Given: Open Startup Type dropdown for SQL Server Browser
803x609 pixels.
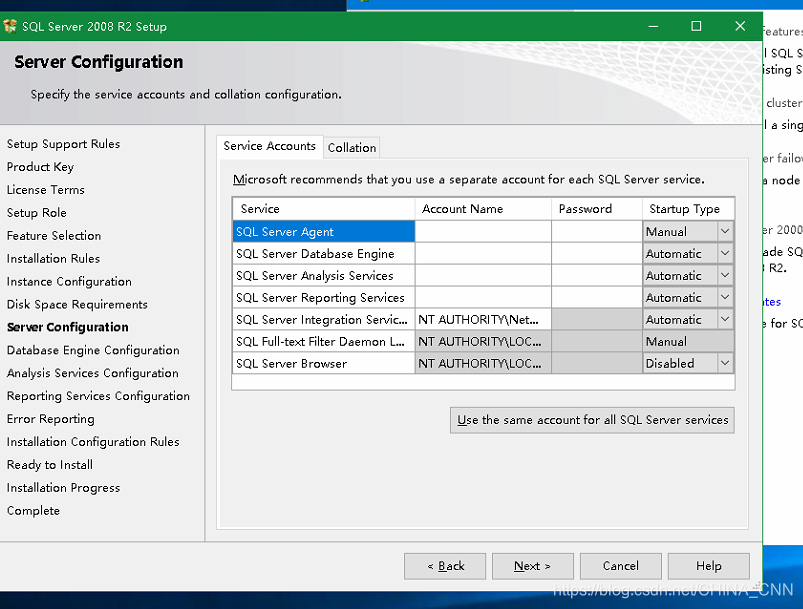Looking at the screenshot, I should (725, 364).
